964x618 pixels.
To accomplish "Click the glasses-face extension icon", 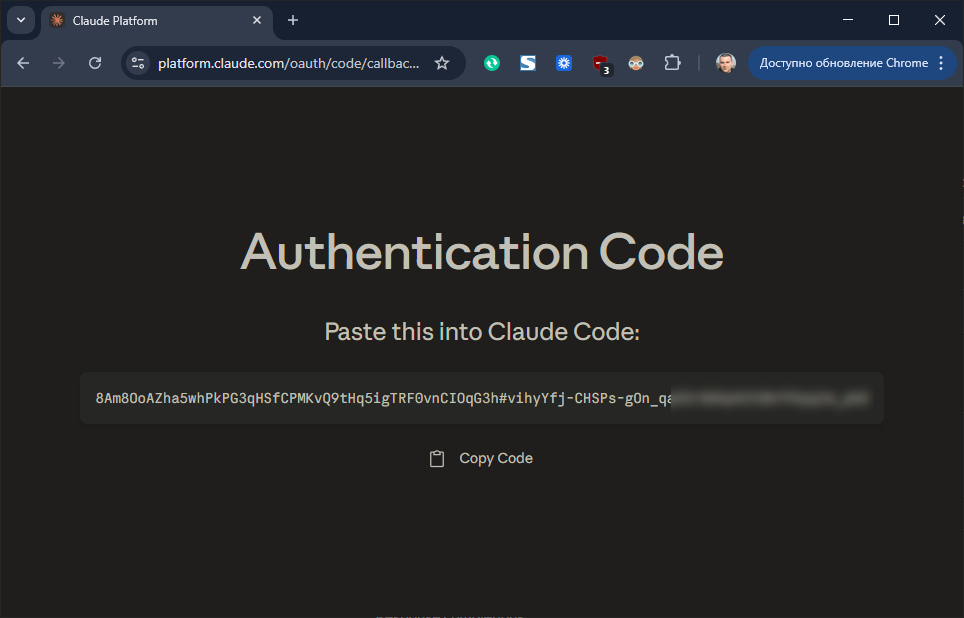I will click(636, 62).
